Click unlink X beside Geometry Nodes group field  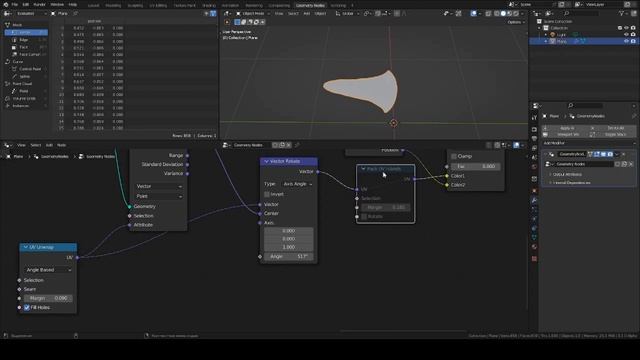(x=631, y=164)
